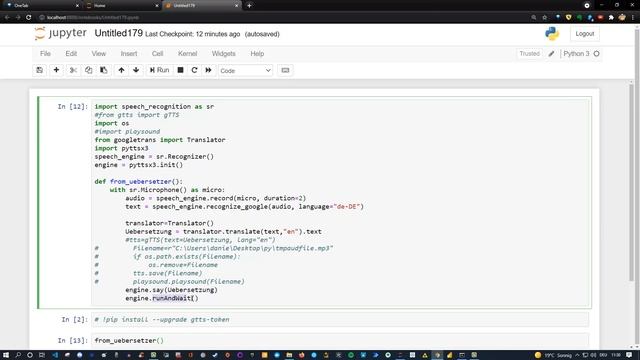Image resolution: width=640 pixels, height=360 pixels.
Task: Paste cells below via the toolbar icon
Action: [104, 70]
